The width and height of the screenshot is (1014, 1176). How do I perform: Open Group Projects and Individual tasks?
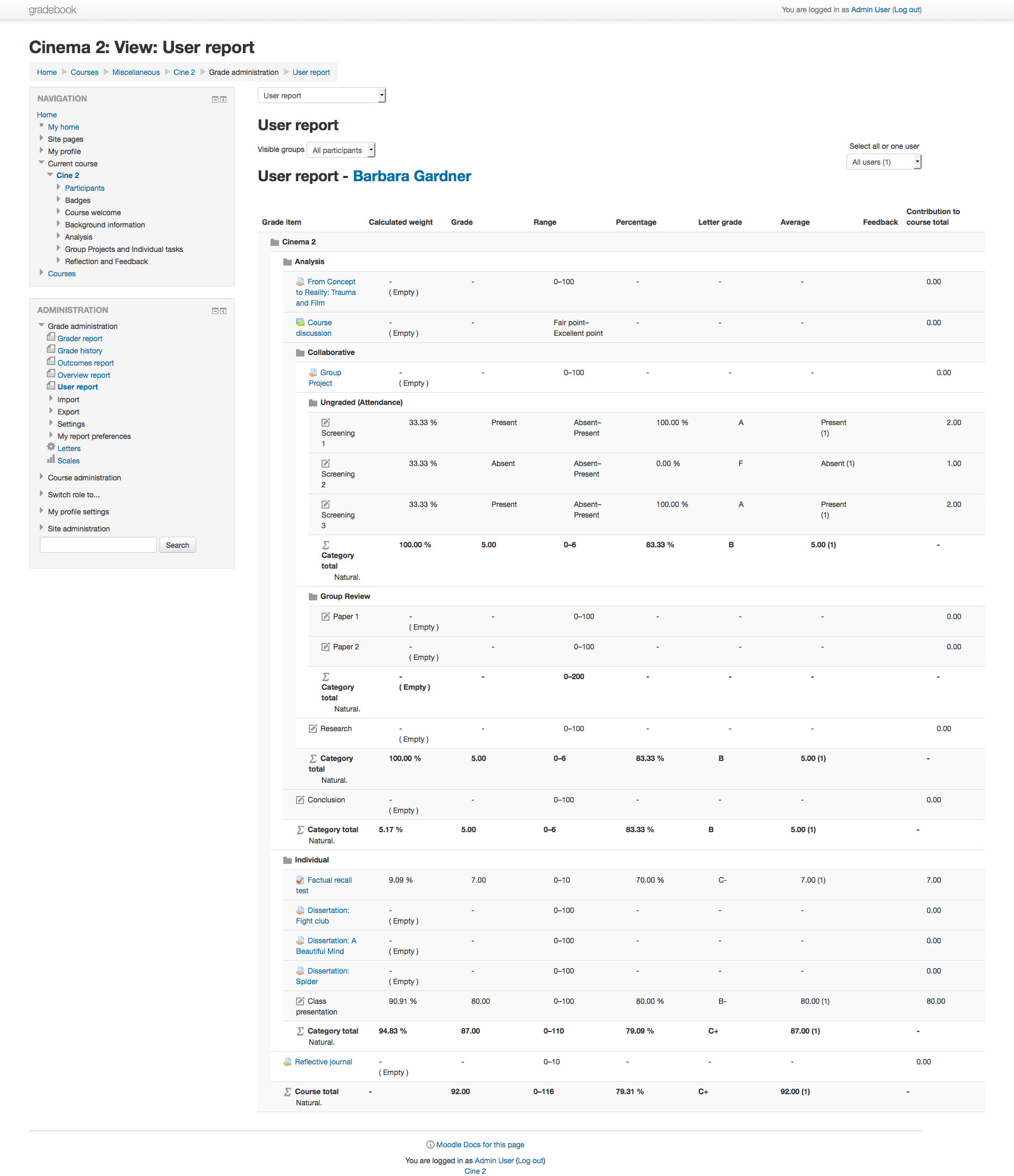[x=124, y=249]
